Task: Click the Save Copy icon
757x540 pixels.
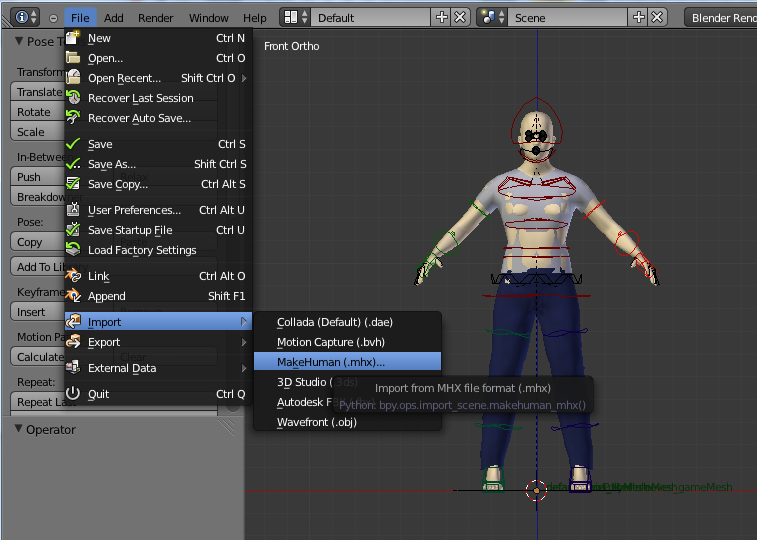Action: [x=73, y=184]
